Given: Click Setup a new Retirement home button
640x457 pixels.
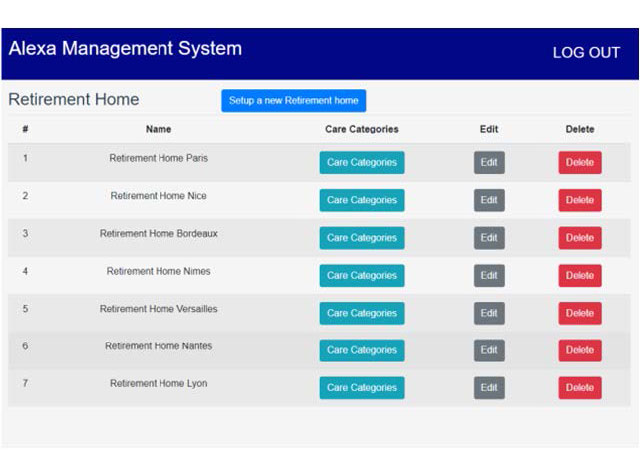Looking at the screenshot, I should [293, 101].
